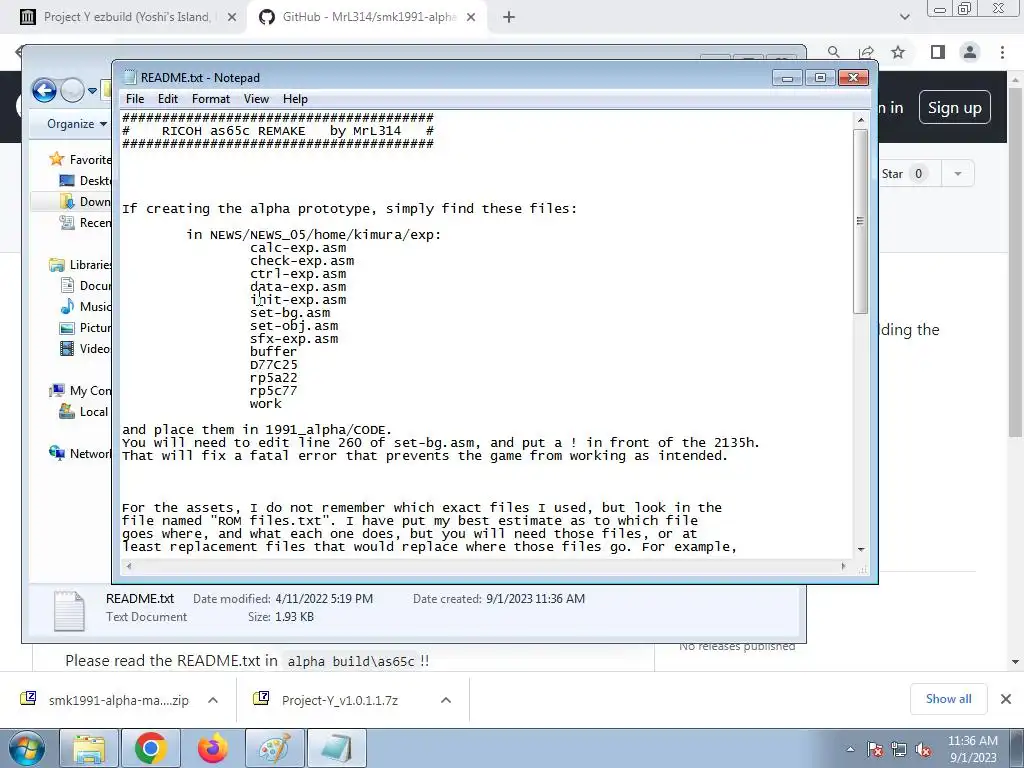
Task: Open the Notepad File menu
Action: 135,99
